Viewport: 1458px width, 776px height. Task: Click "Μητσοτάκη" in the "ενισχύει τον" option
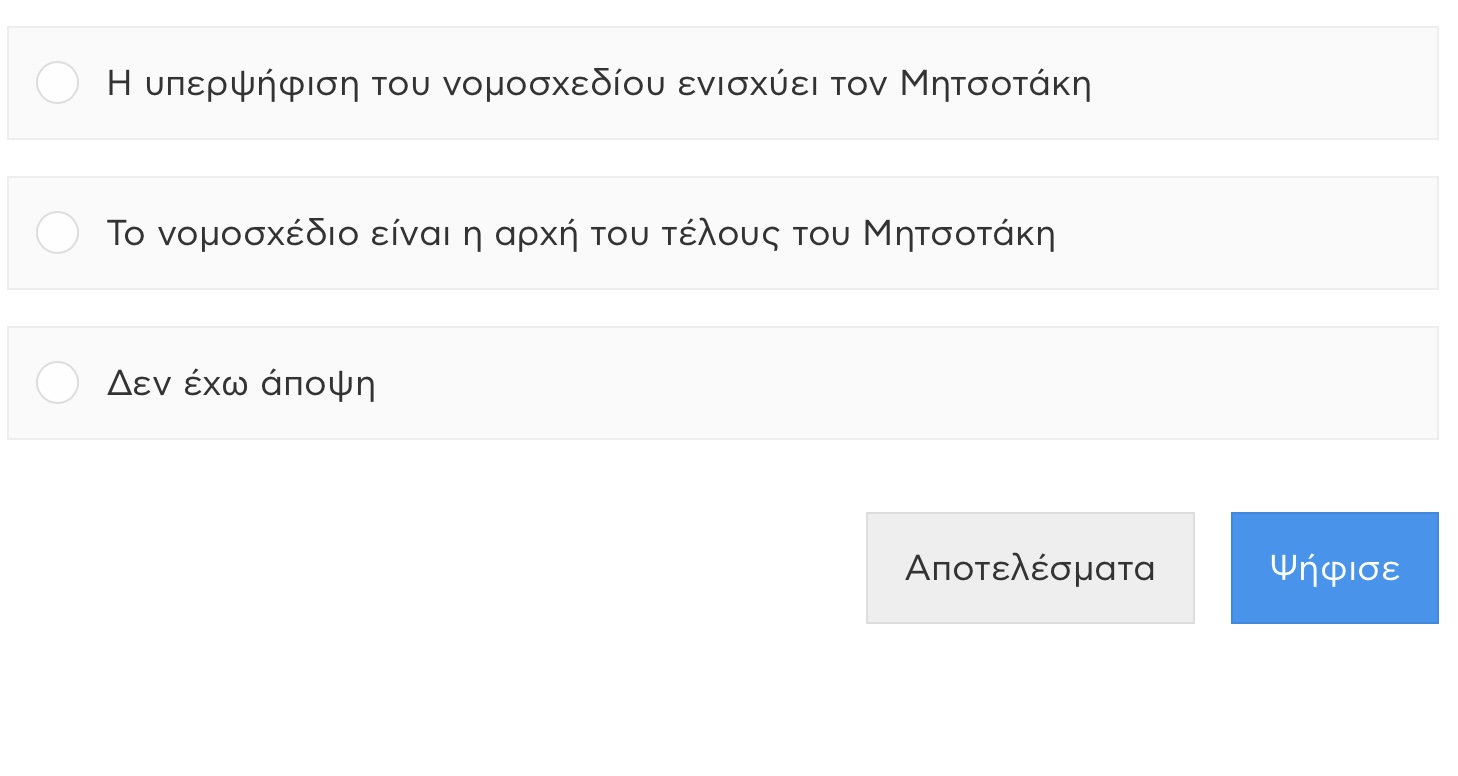coord(995,84)
